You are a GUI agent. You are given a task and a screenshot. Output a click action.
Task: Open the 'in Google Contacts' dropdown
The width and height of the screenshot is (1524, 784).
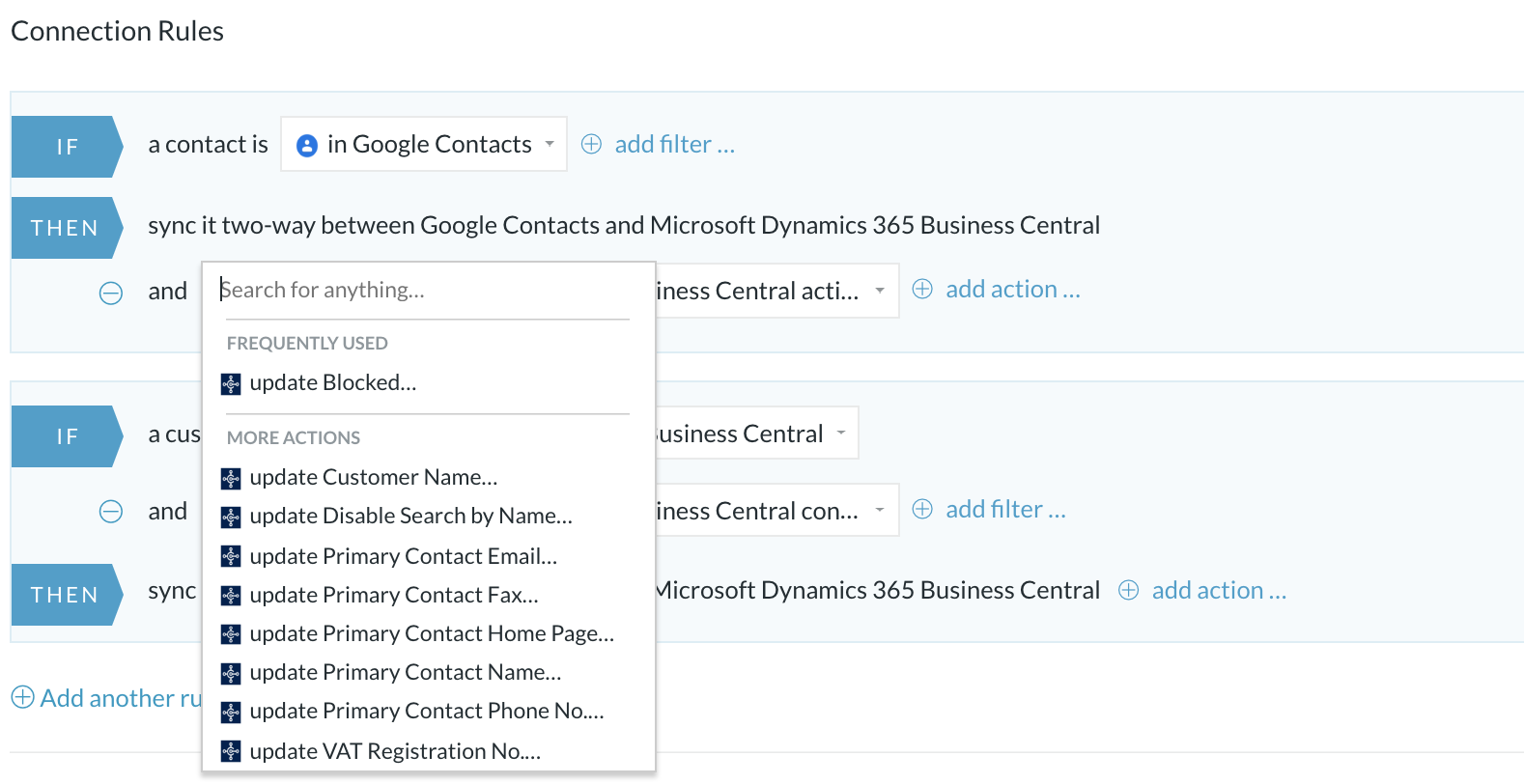[x=424, y=144]
